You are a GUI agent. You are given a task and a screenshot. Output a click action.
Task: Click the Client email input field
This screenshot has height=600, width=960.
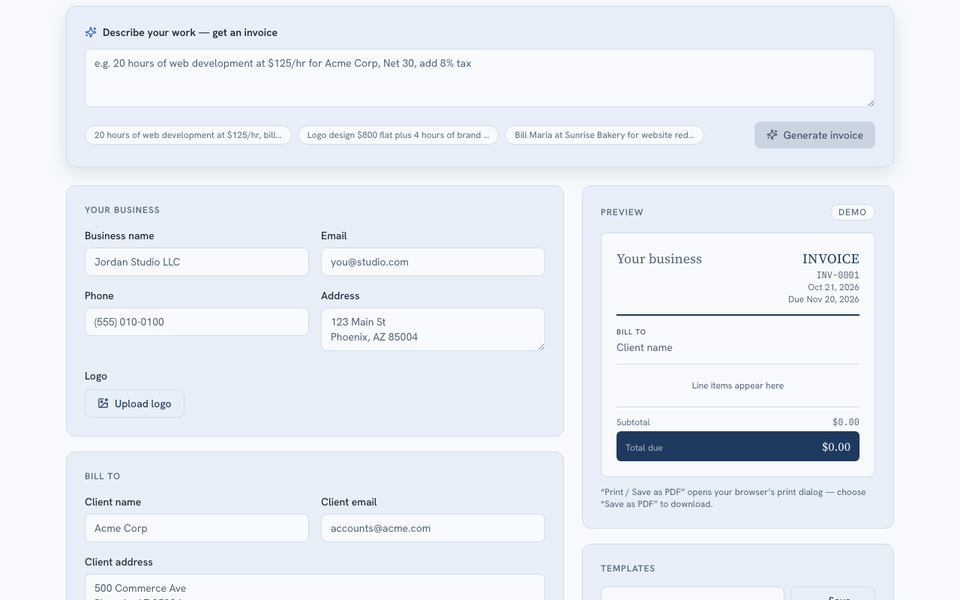433,528
